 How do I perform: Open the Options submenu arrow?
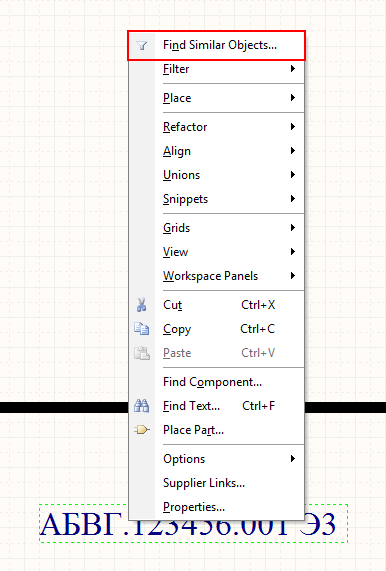292,458
